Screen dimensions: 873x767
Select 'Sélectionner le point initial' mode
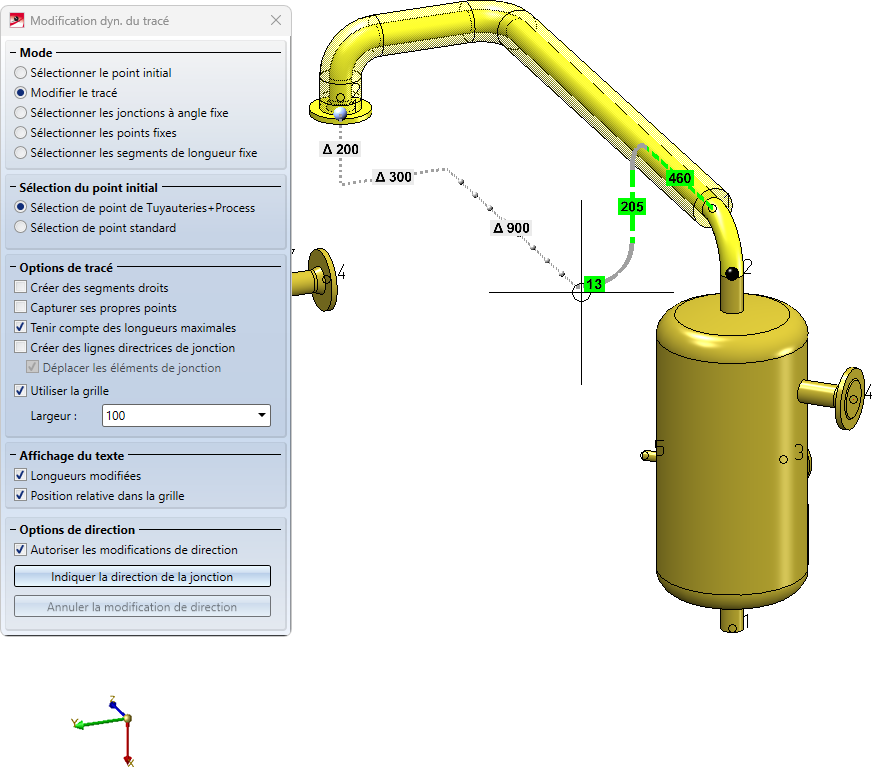point(21,73)
